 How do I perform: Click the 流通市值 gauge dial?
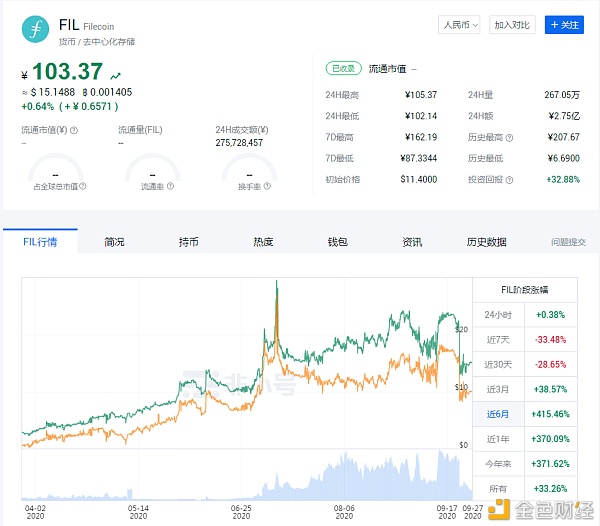point(56,168)
